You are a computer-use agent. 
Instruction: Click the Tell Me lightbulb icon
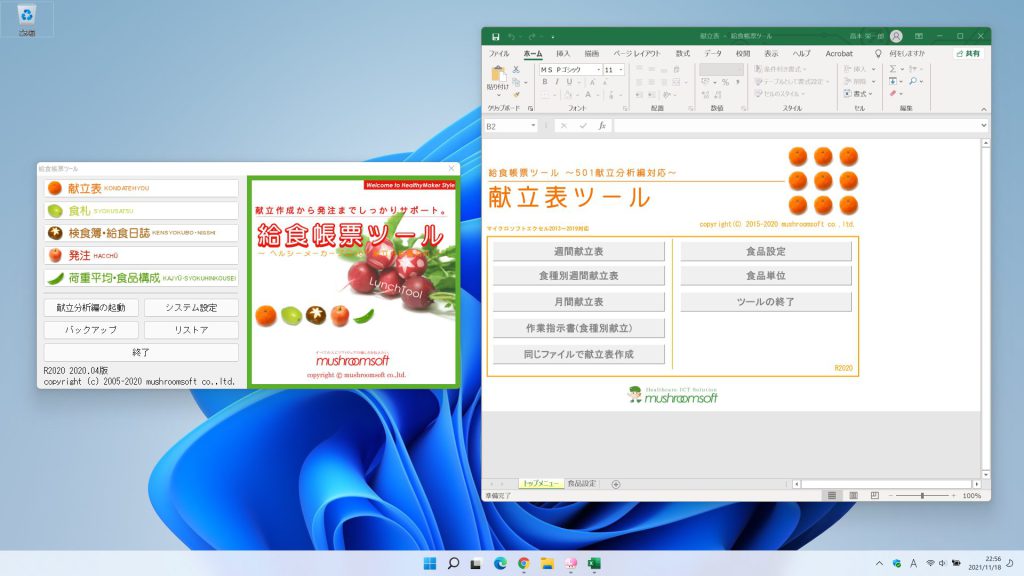pyautogui.click(x=878, y=54)
